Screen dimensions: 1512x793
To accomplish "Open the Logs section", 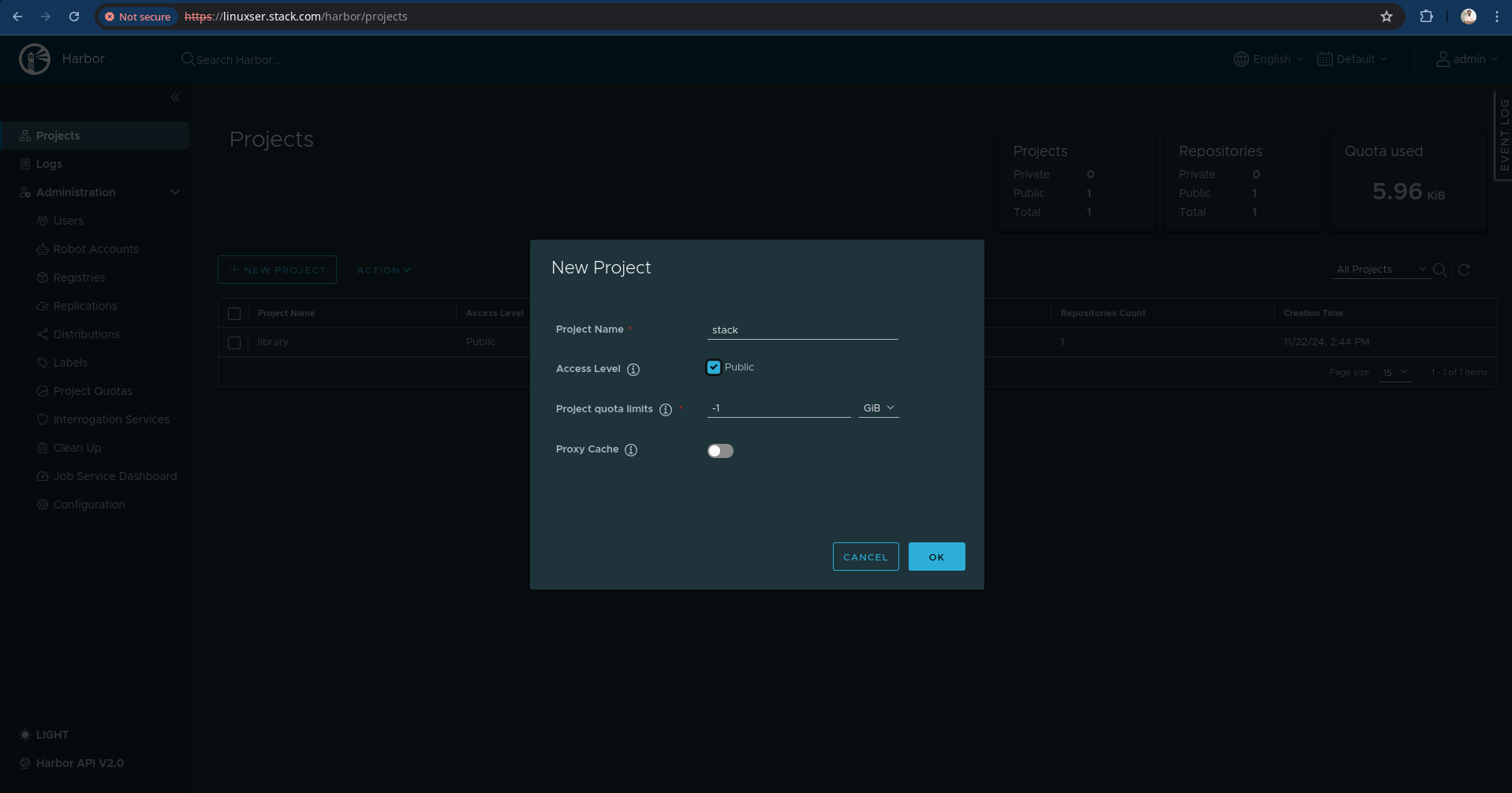I will coord(50,163).
